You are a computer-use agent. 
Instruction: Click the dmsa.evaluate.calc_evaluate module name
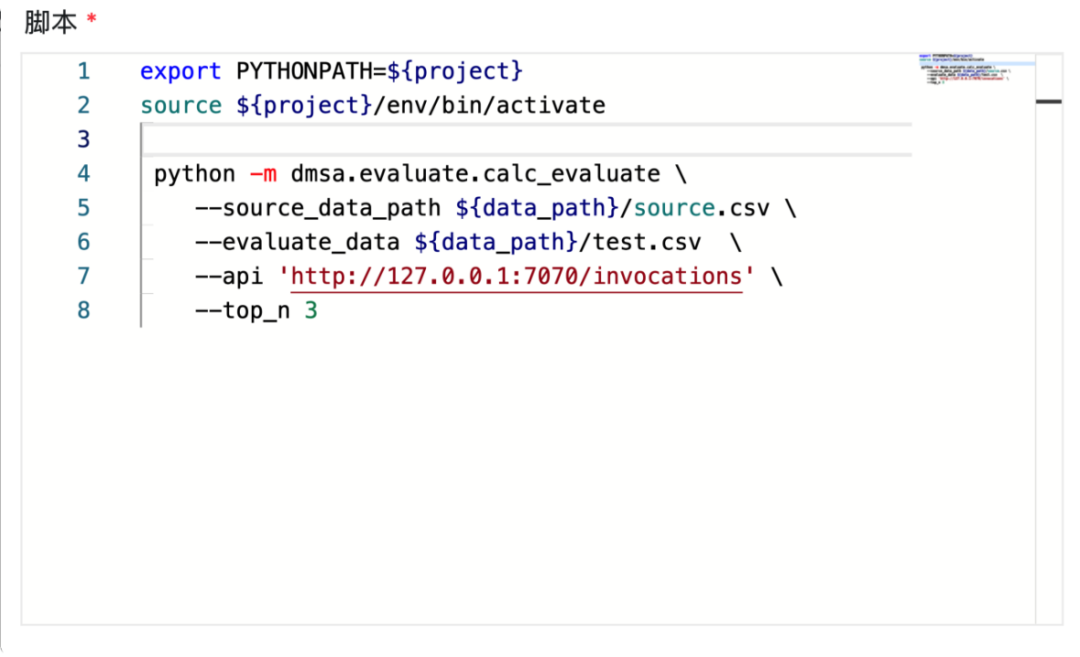[475, 174]
